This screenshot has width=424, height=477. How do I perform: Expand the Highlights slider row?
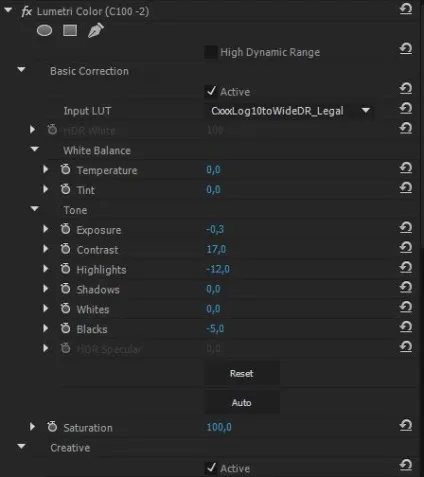tap(45, 269)
